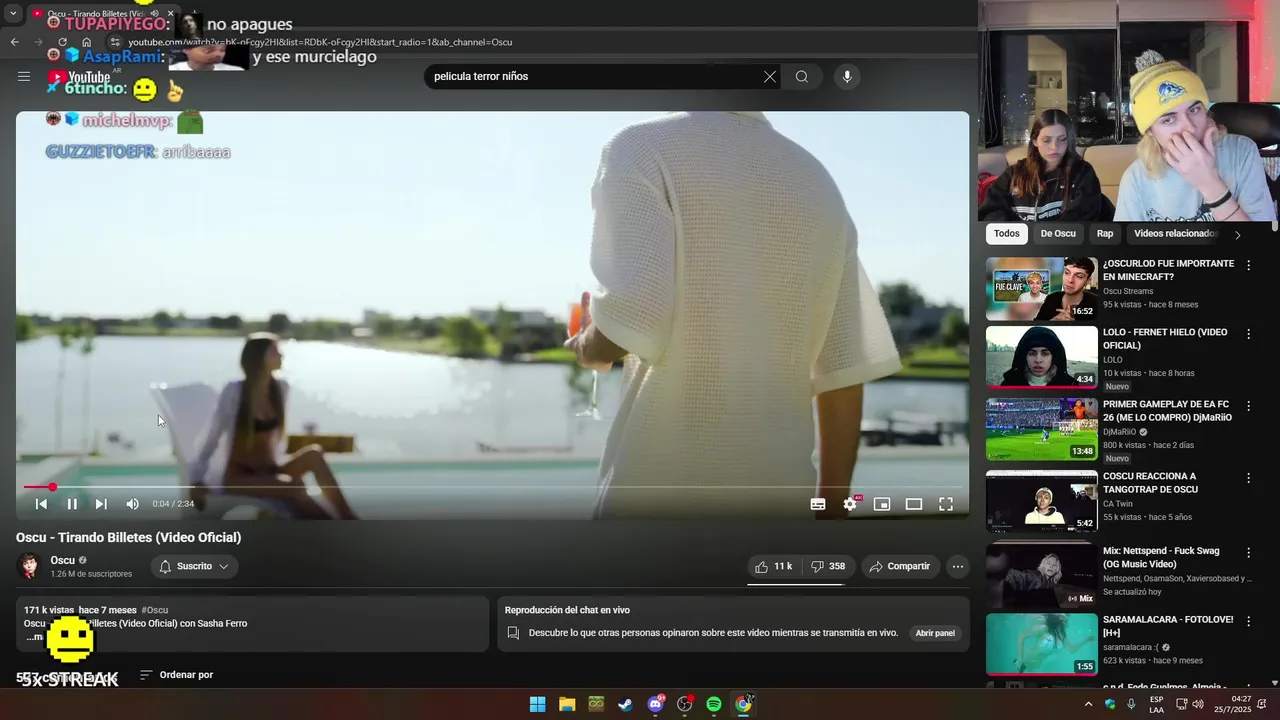Open options for Nettspend mix
The width and height of the screenshot is (1280, 720).
point(1248,553)
